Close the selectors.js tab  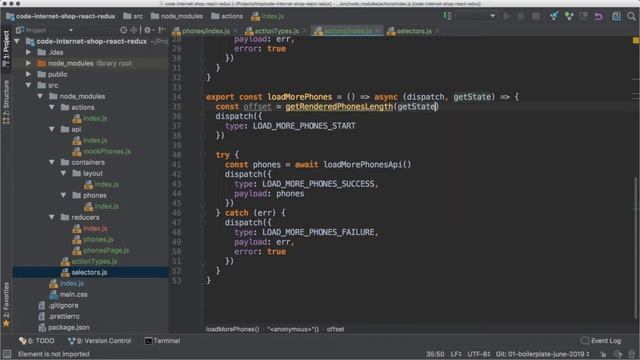[437, 31]
